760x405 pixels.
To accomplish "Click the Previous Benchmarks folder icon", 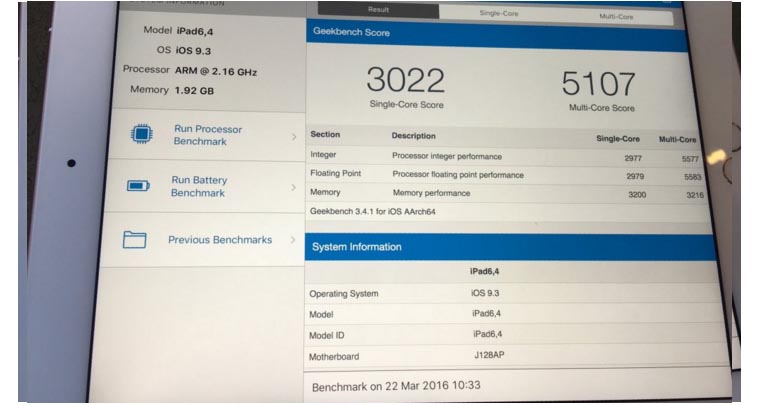I will click(135, 239).
